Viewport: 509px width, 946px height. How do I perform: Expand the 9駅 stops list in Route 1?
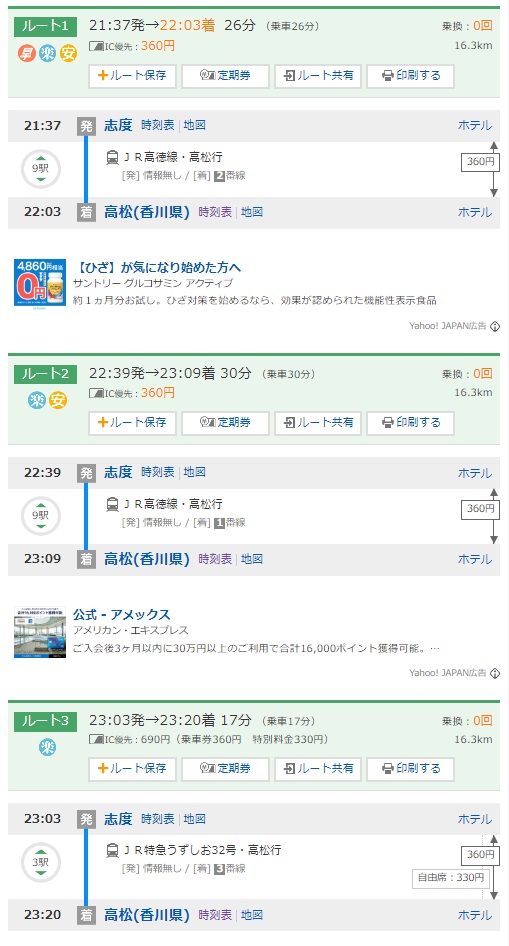coord(41,169)
